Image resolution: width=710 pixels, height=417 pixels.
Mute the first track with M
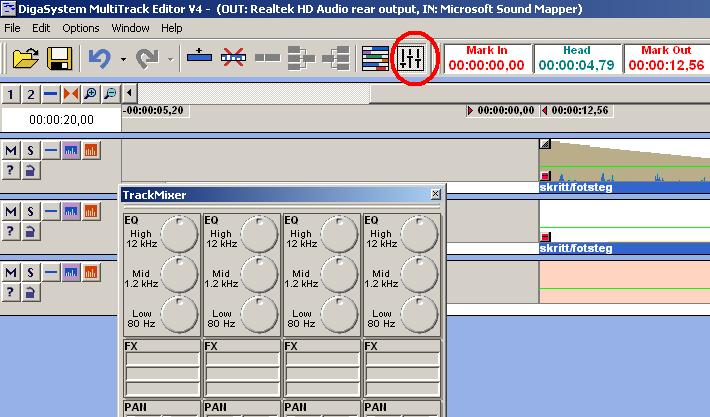pos(11,150)
